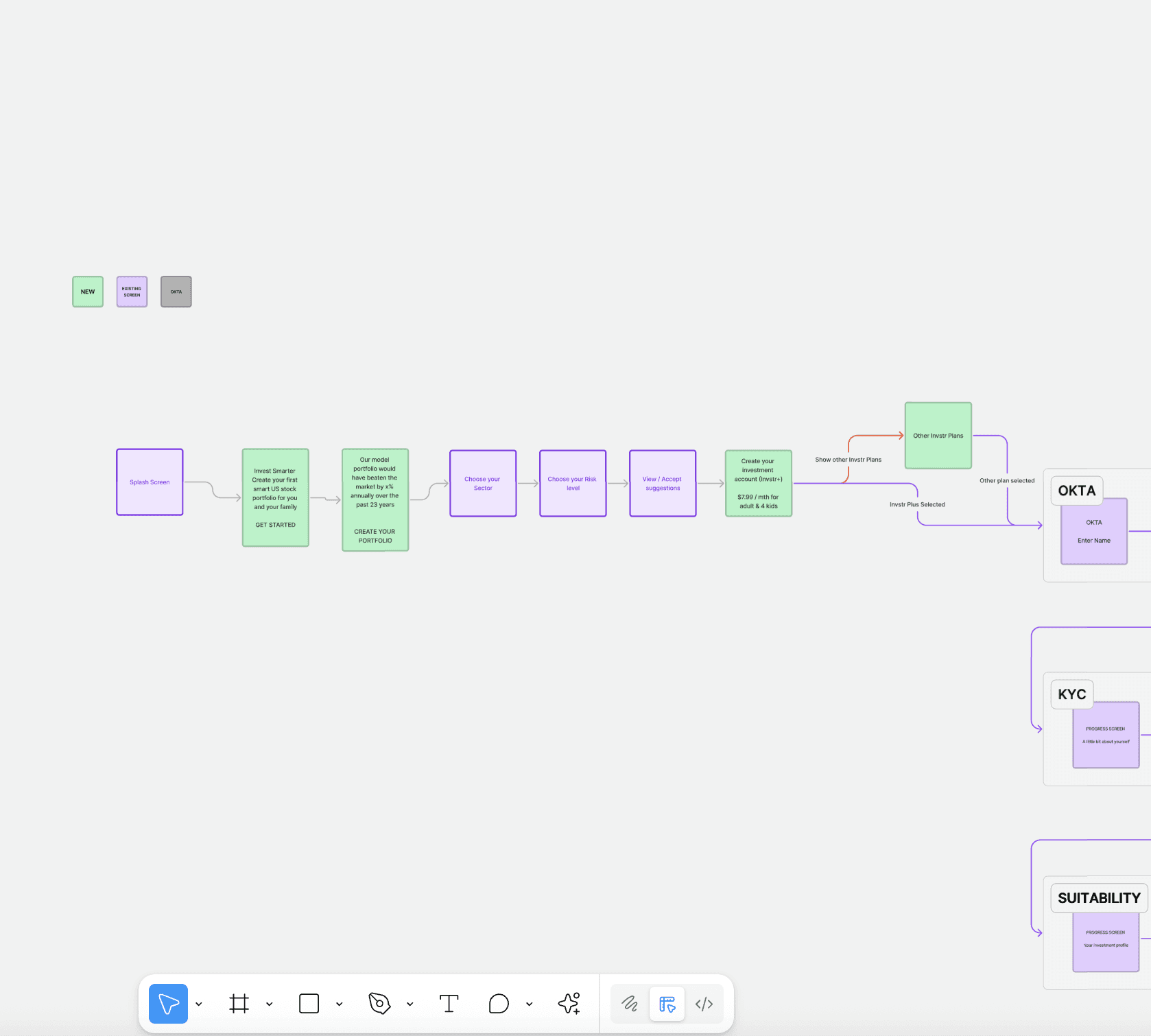Select the Choose your Risk level node
Viewport: 1151px width, 1036px height.
coord(573,484)
